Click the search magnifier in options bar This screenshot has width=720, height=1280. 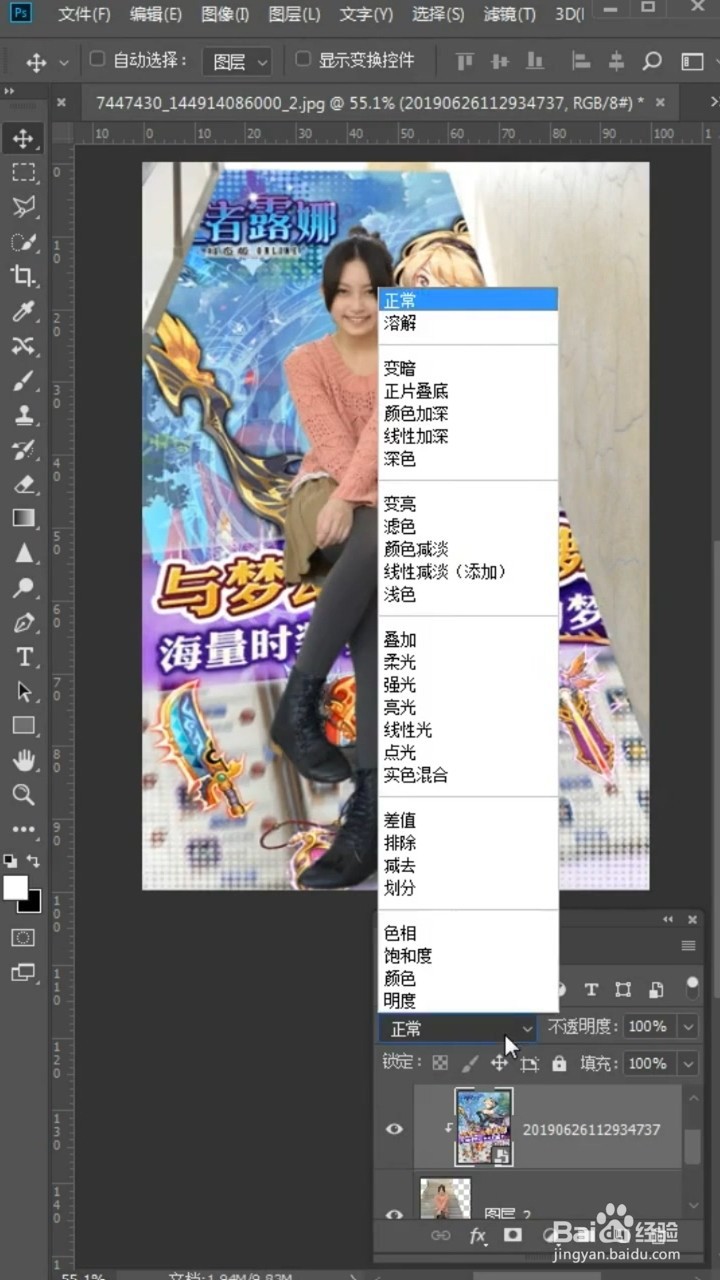click(652, 61)
